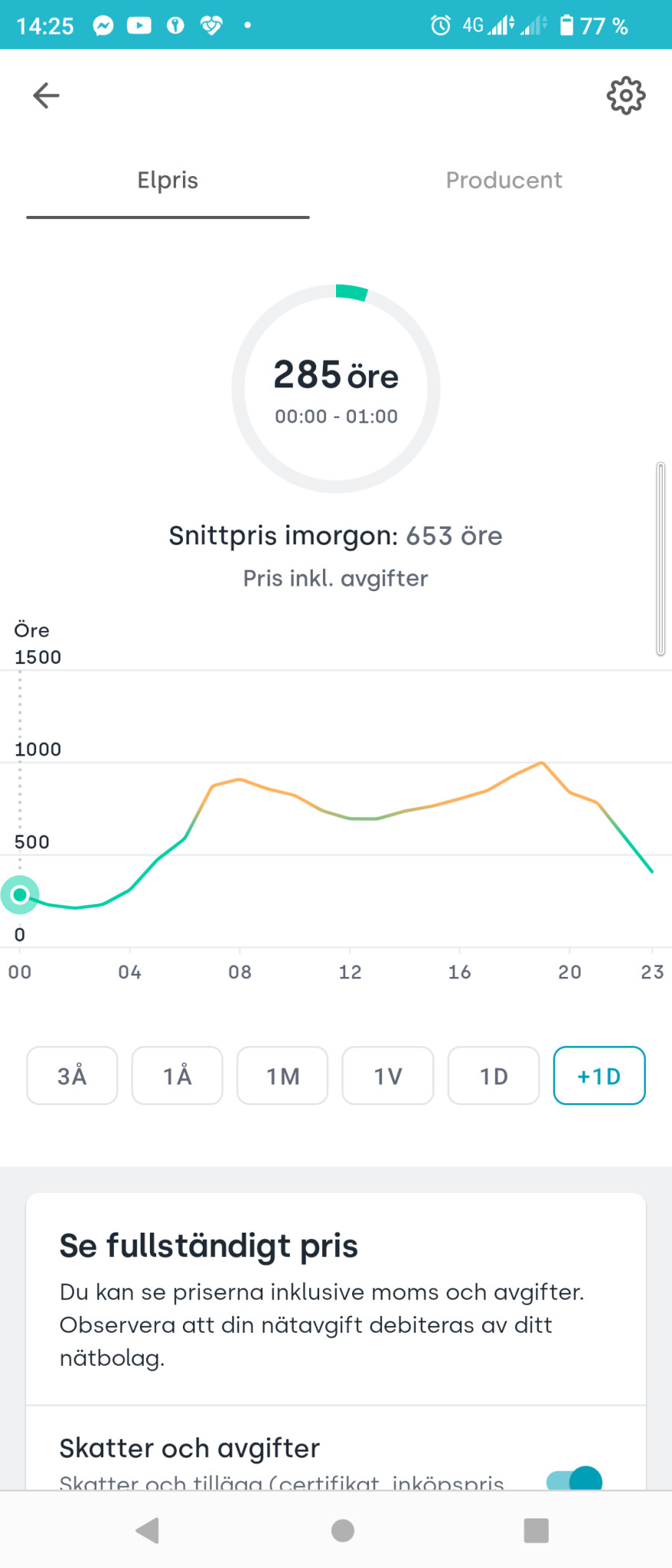Tap the back arrow icon

pyautogui.click(x=46, y=96)
